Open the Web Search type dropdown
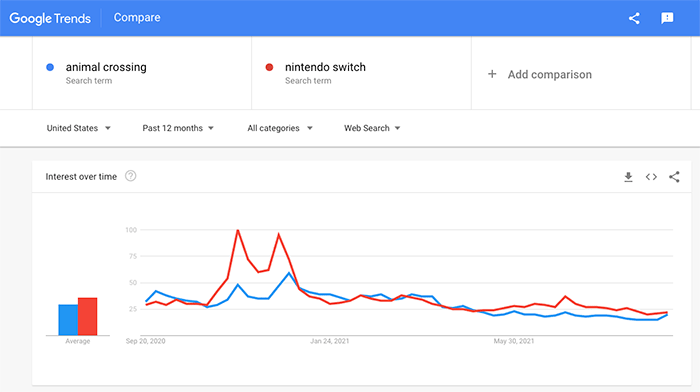 [372, 128]
